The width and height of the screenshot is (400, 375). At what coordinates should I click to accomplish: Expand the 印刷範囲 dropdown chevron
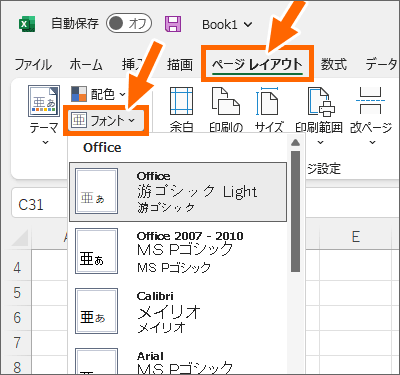click(320, 143)
